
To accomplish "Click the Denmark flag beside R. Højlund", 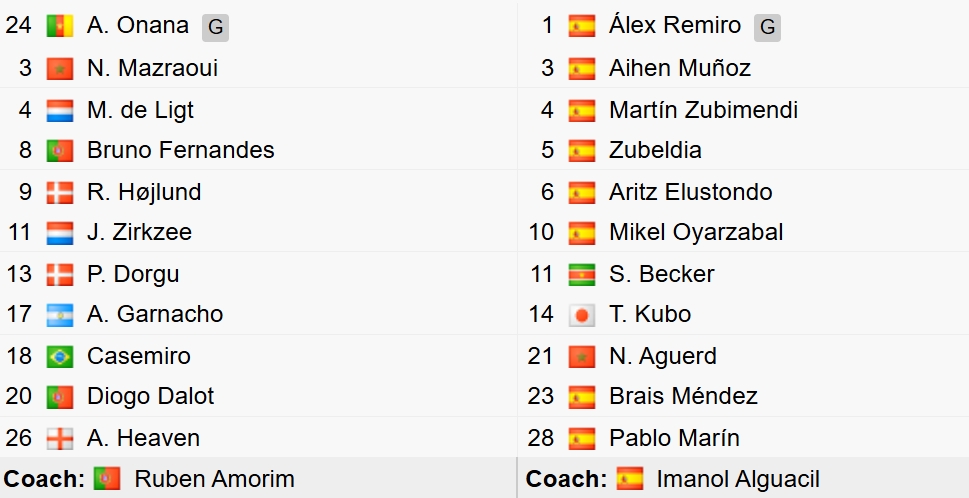I will (60, 193).
